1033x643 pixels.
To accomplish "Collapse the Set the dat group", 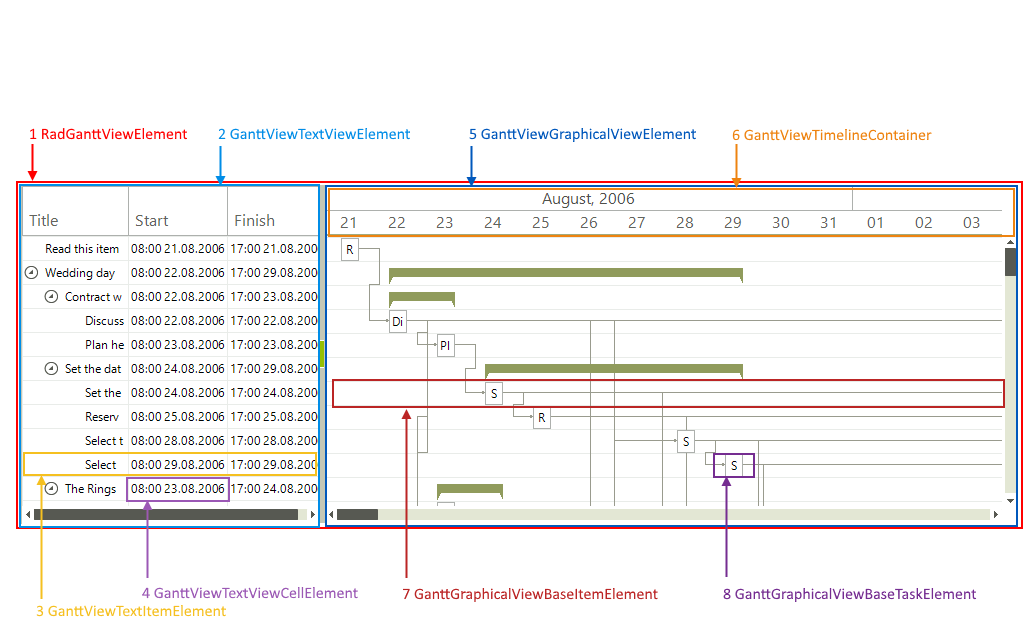I will pyautogui.click(x=49, y=369).
